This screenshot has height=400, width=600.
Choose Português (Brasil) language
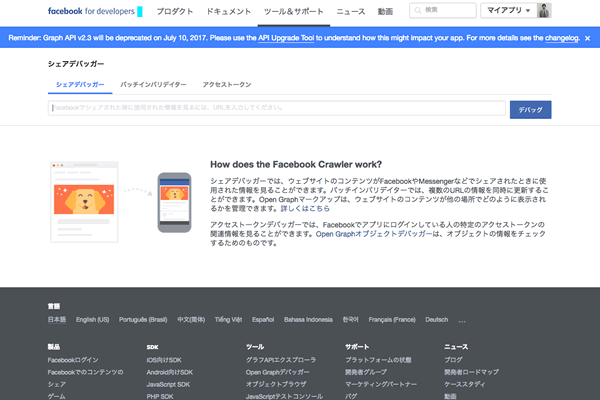[x=143, y=320]
